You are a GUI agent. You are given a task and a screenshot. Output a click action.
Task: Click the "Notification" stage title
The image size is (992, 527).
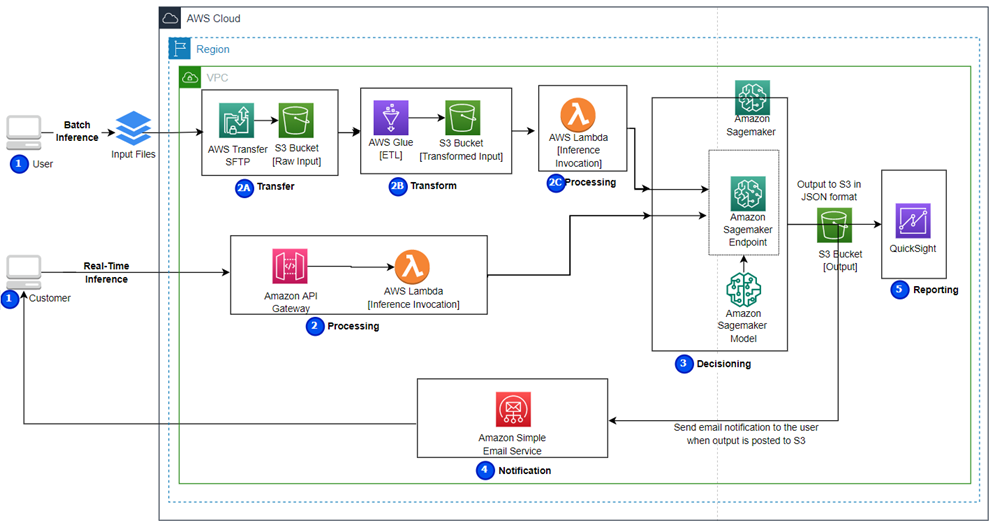point(524,471)
